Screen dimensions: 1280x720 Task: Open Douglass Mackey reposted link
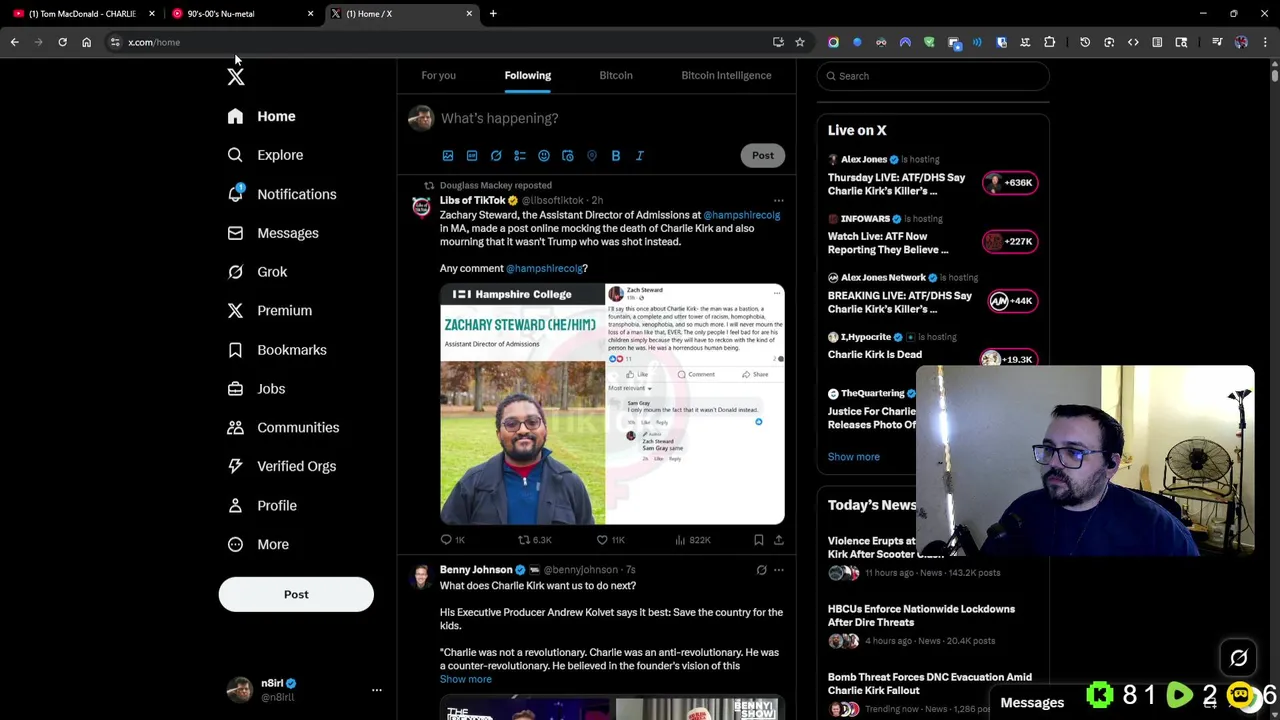[x=495, y=185]
